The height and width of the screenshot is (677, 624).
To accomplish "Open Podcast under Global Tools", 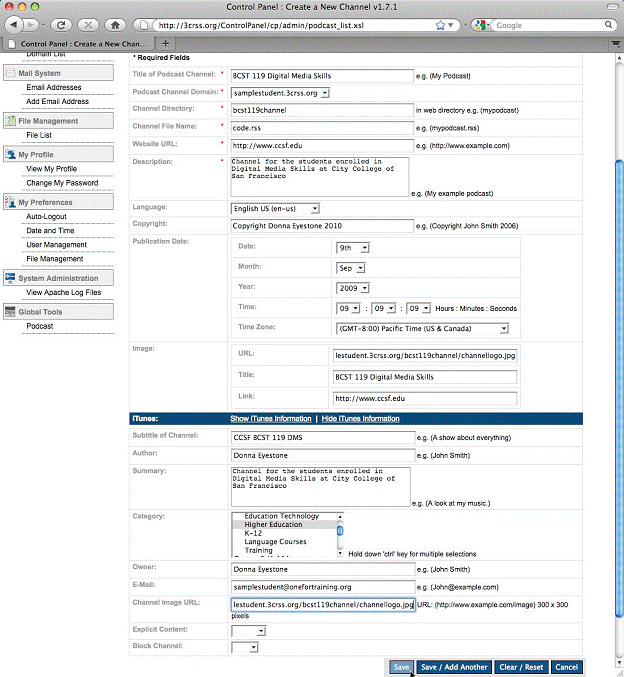I will [x=40, y=326].
